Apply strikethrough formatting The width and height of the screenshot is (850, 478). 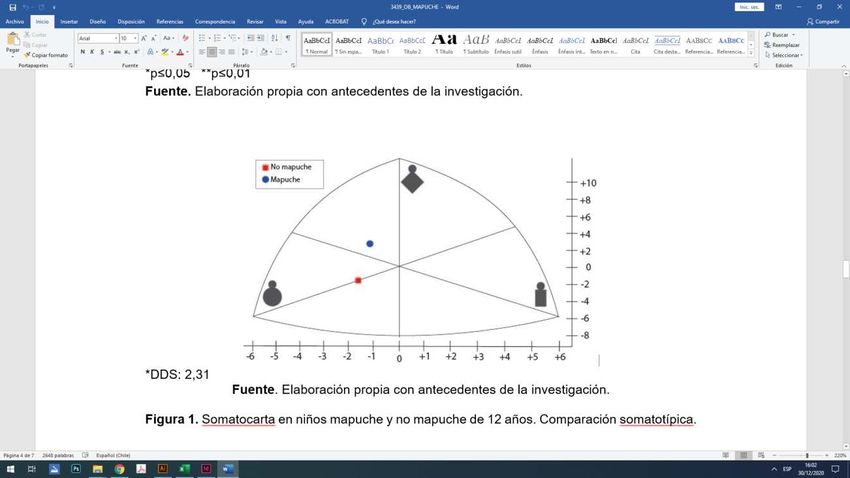(117, 52)
